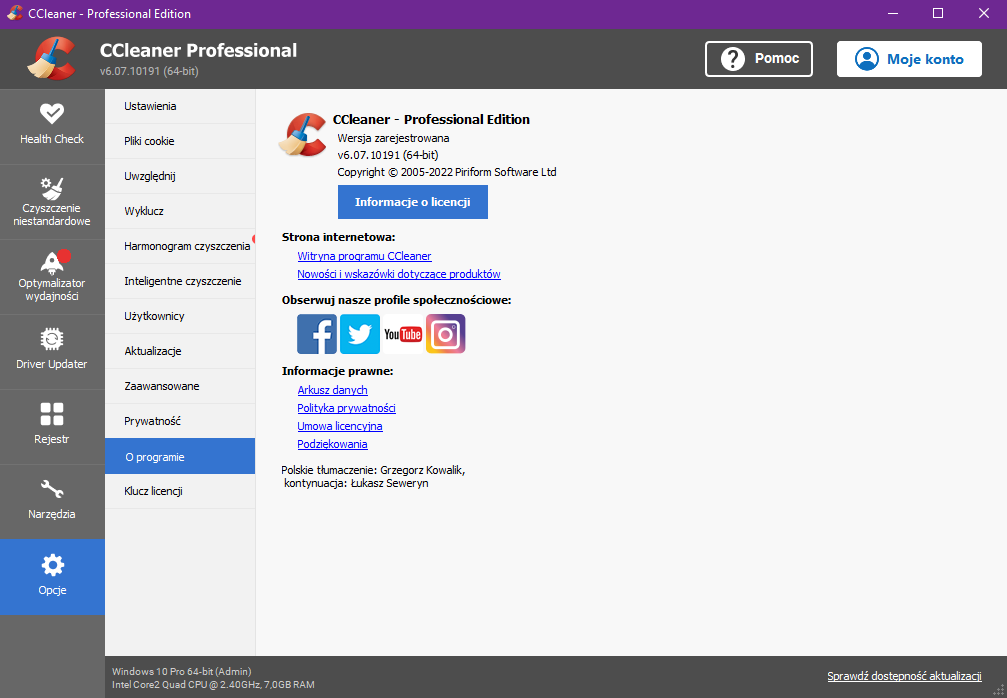Click Strona internetowa heading
The width and height of the screenshot is (1007, 698).
coord(338,238)
